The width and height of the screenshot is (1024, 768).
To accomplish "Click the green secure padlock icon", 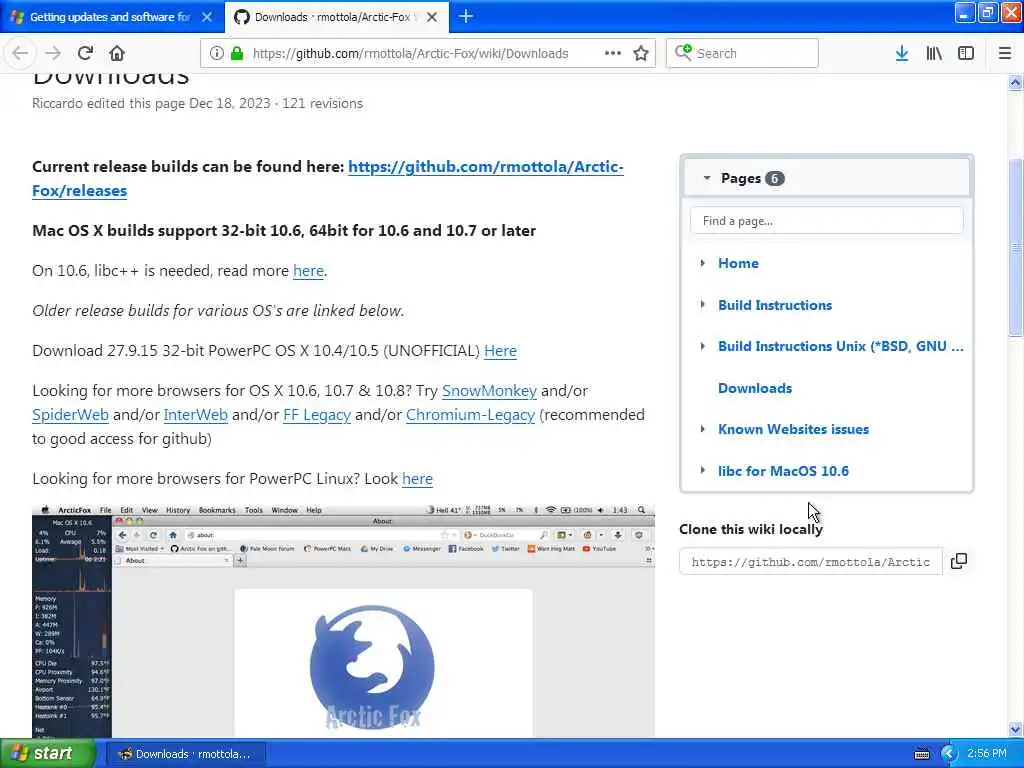I will (238, 53).
